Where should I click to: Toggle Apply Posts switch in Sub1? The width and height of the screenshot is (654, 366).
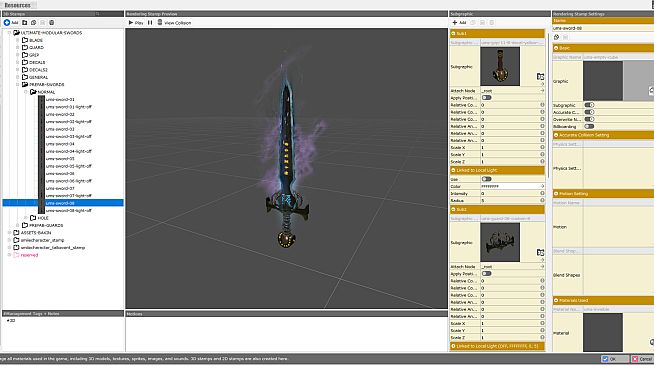point(486,98)
